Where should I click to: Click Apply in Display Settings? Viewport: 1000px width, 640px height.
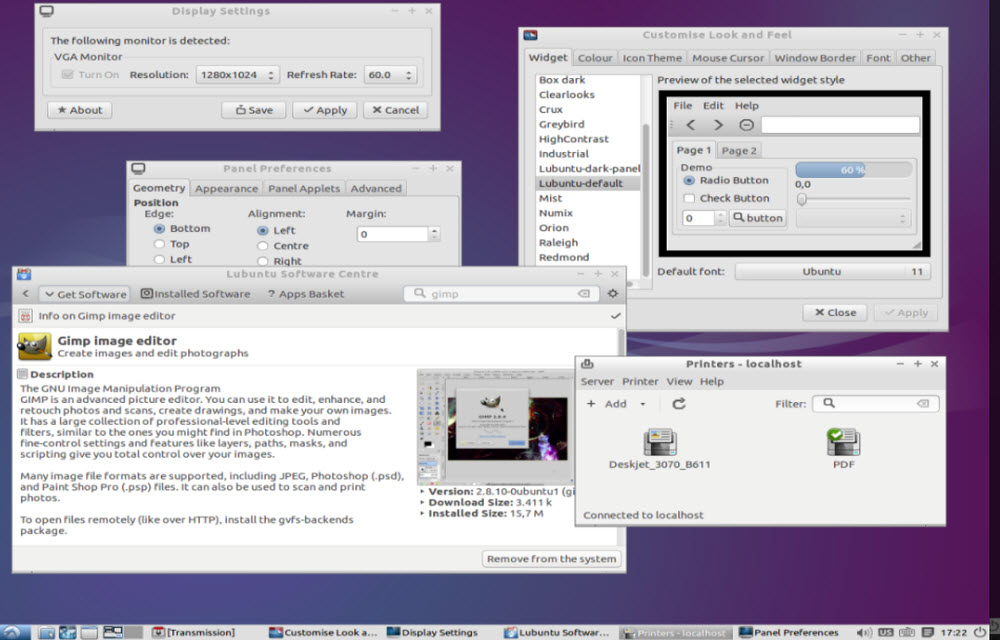[325, 110]
